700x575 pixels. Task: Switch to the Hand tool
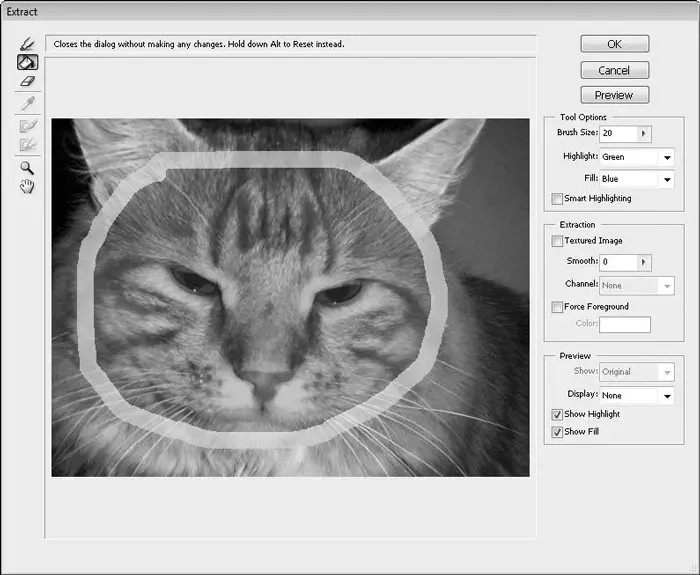(27, 186)
